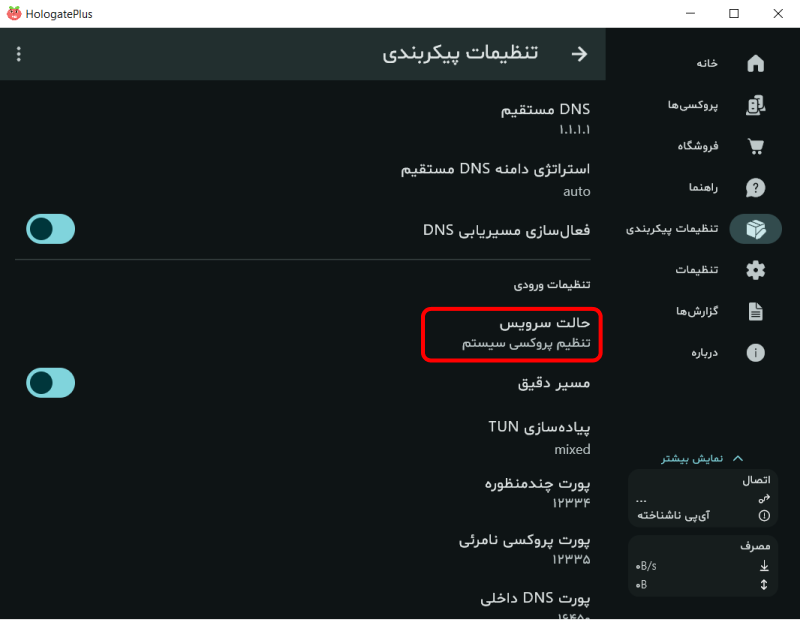Click the download arrow icon in مصرف panel

763,565
